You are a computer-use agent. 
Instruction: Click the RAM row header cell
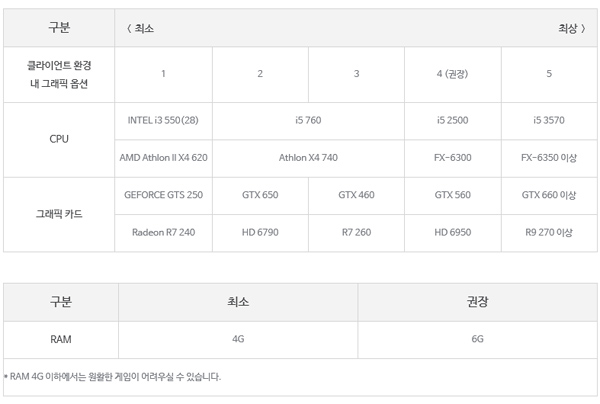pos(60,339)
